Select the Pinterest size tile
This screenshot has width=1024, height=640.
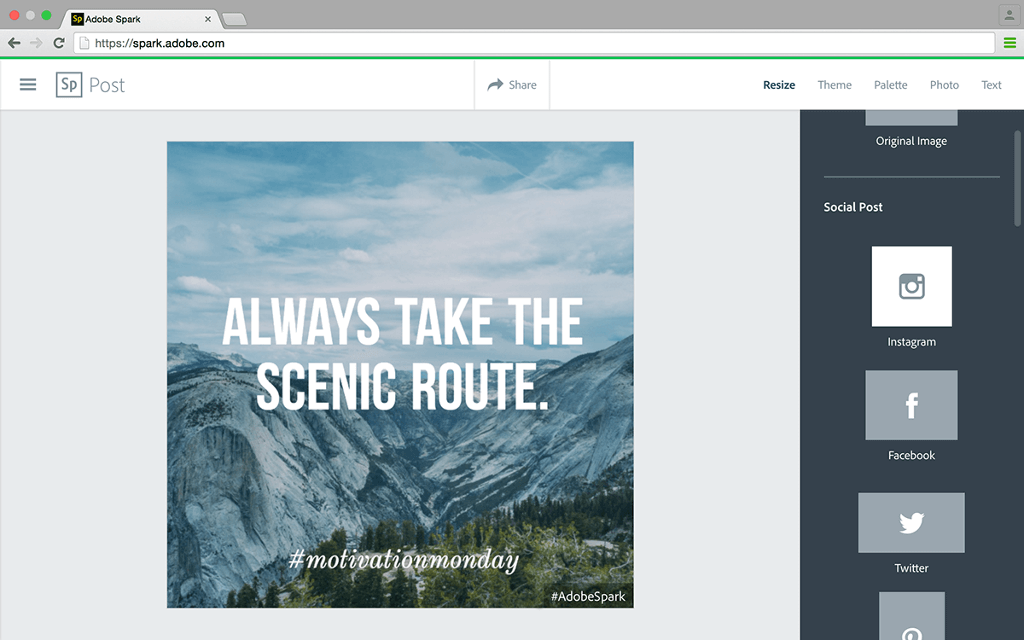point(911,618)
